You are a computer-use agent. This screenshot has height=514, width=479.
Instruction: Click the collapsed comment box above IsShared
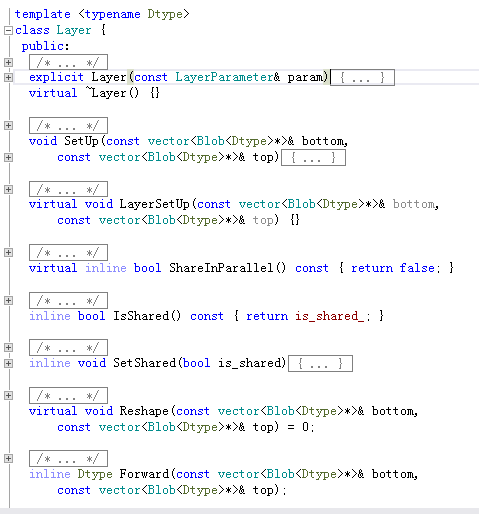pyautogui.click(x=68, y=300)
